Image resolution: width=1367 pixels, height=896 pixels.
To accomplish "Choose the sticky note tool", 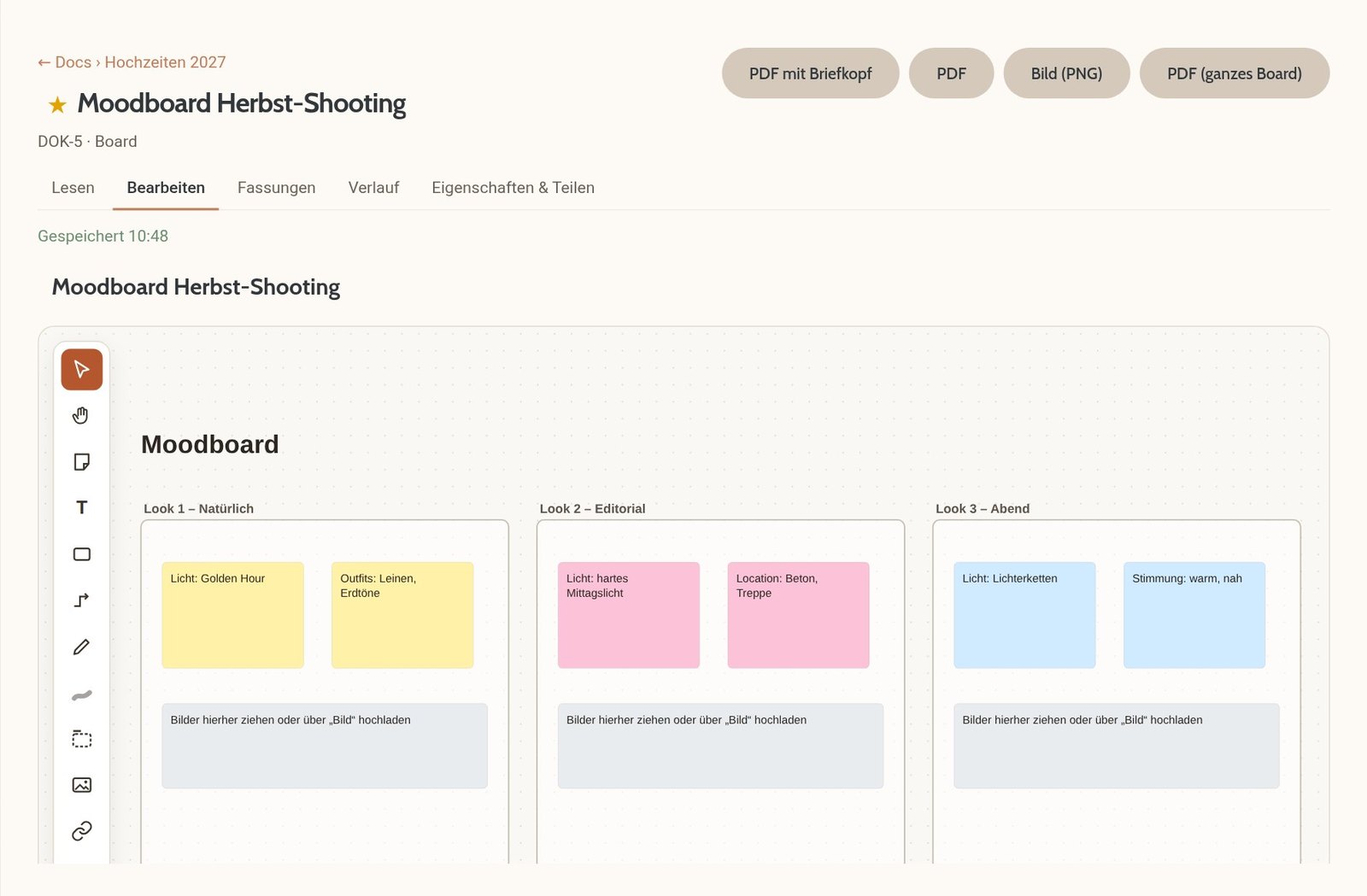I will (82, 462).
